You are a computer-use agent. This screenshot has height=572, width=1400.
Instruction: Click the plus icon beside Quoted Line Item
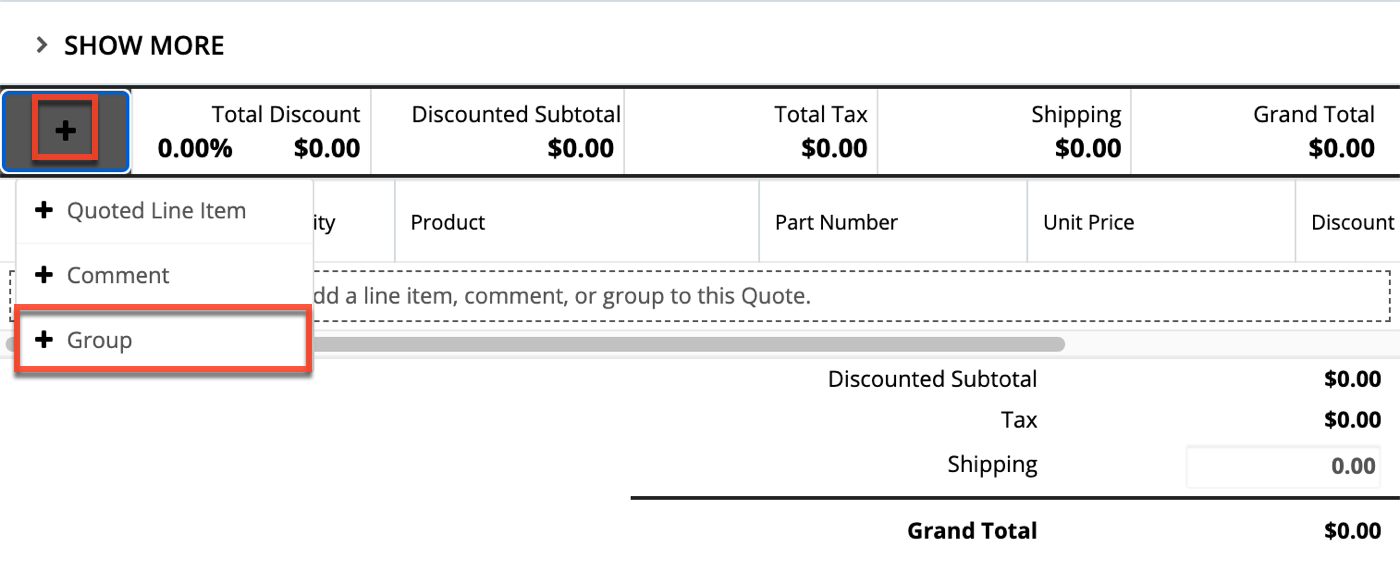[44, 211]
